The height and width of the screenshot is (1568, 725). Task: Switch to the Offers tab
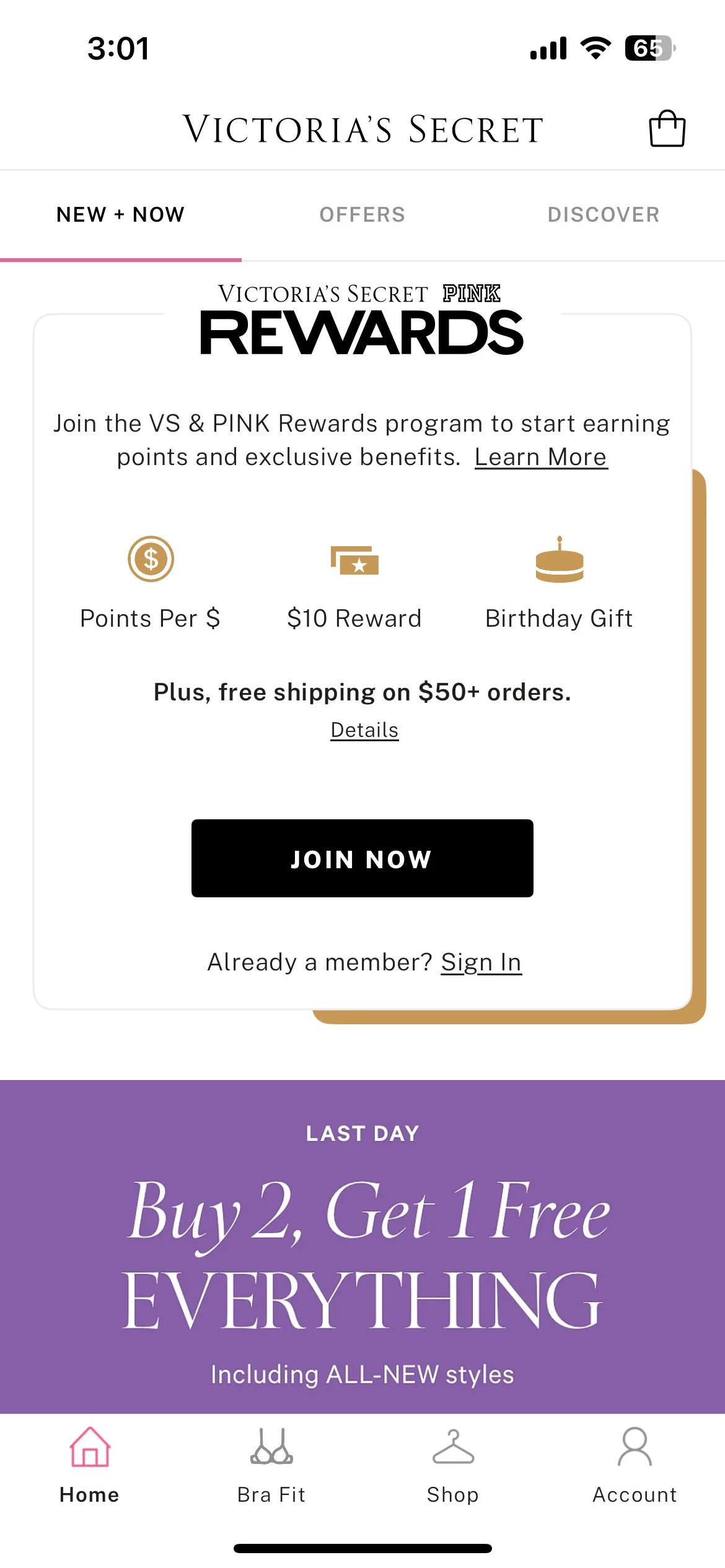tap(362, 214)
